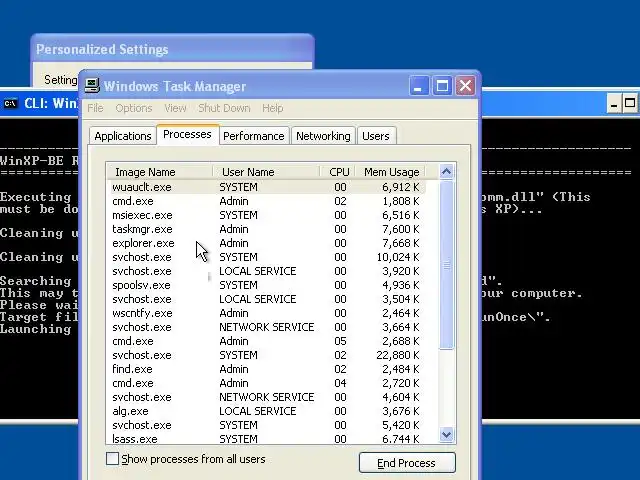Open the File menu
This screenshot has width=640, height=480.
(x=95, y=108)
